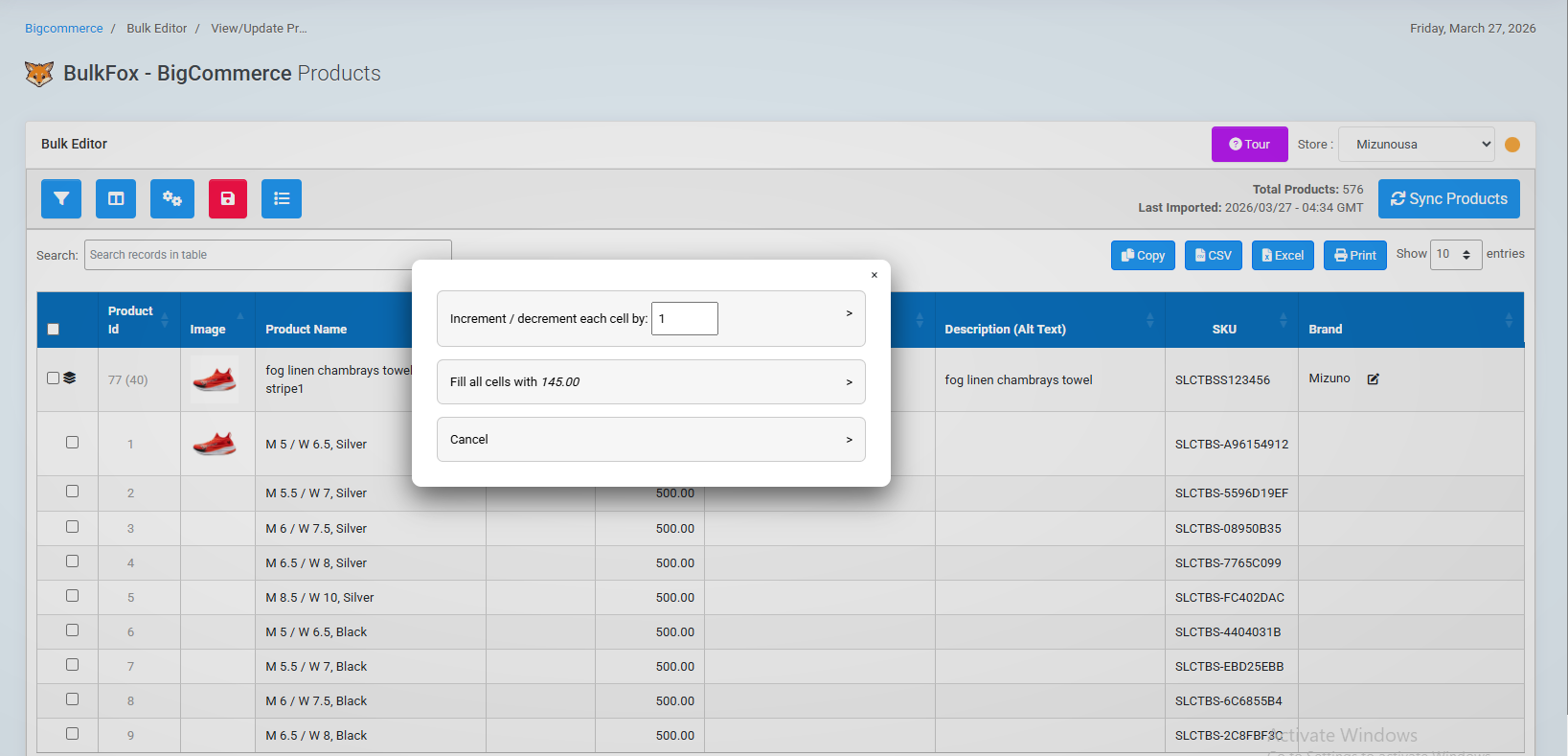Select the checkbox for variant row 6

(72, 630)
